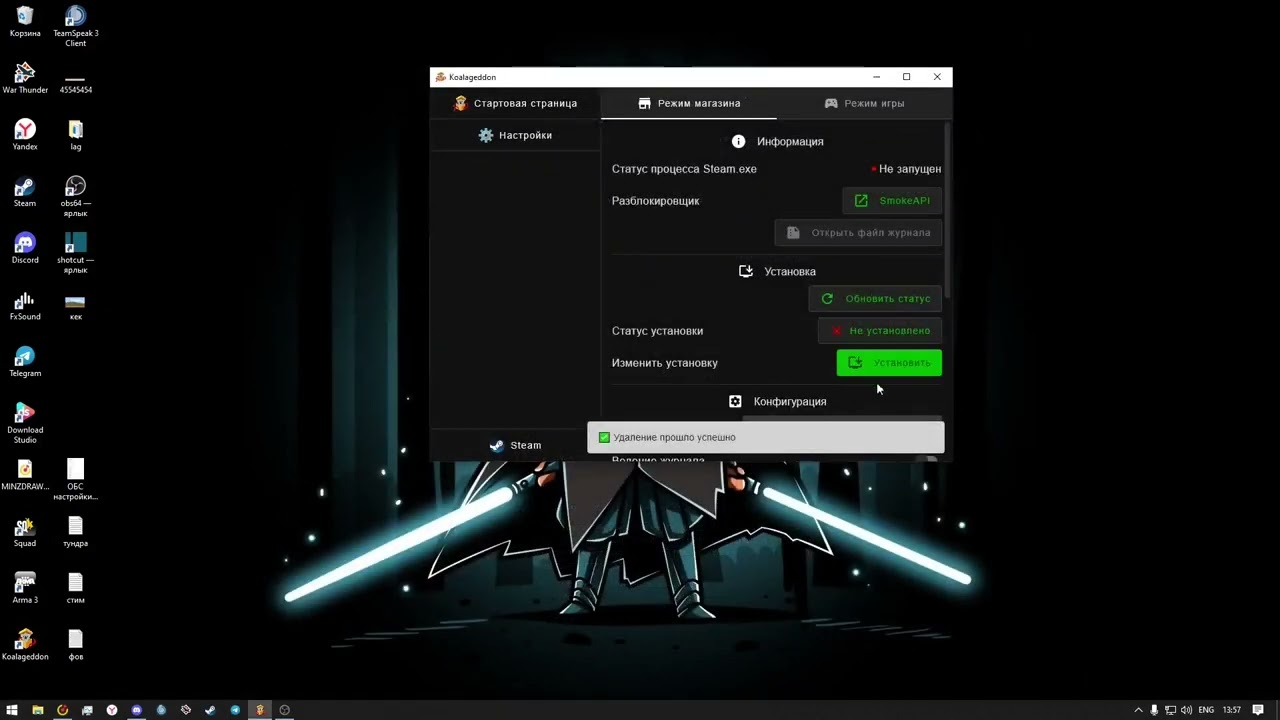1280x720 pixels.
Task: Select the War Thunder desktop icon
Action: pyautogui.click(x=25, y=78)
